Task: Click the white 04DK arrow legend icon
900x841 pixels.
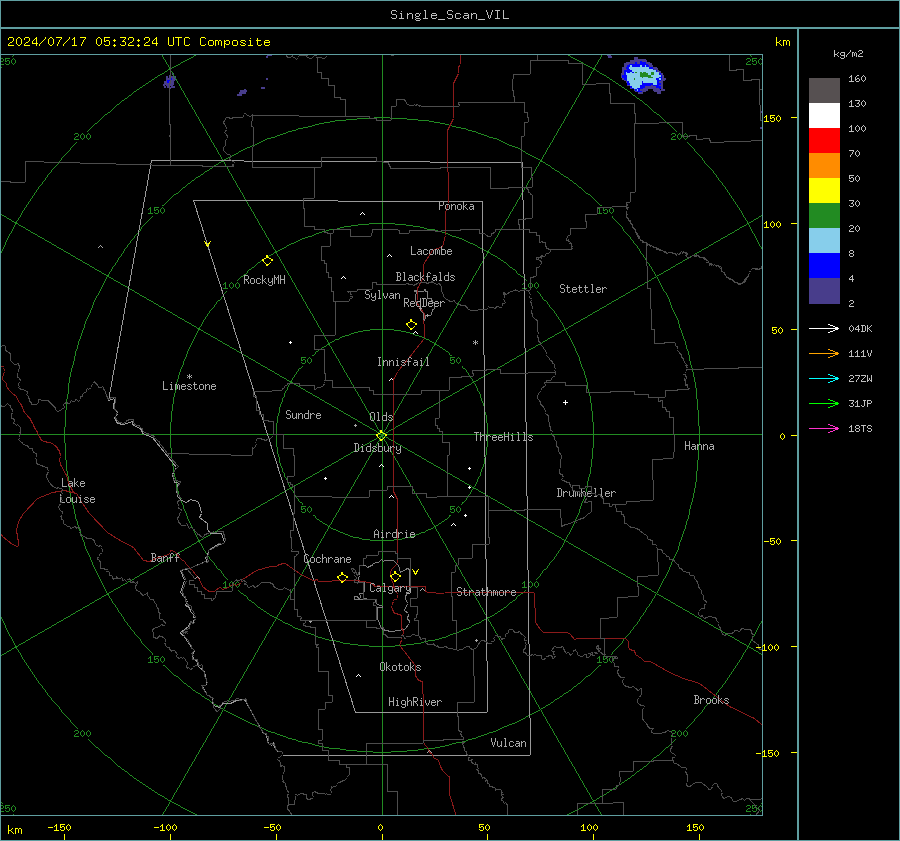Action: tap(824, 328)
